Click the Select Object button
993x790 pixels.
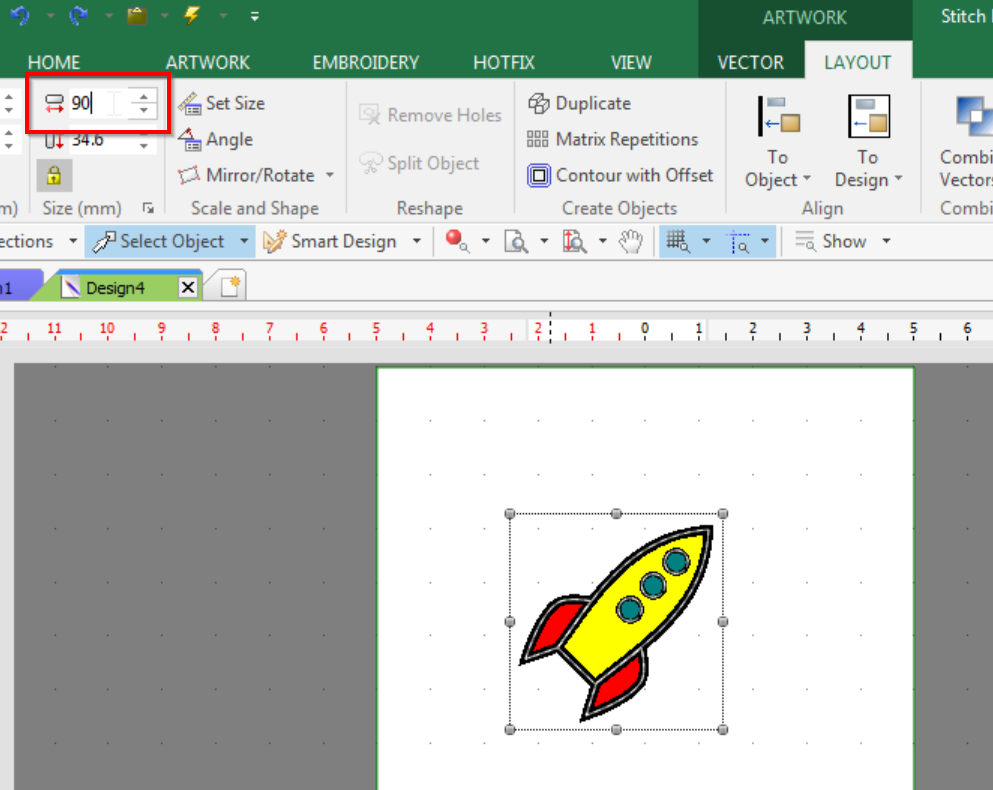click(x=160, y=241)
